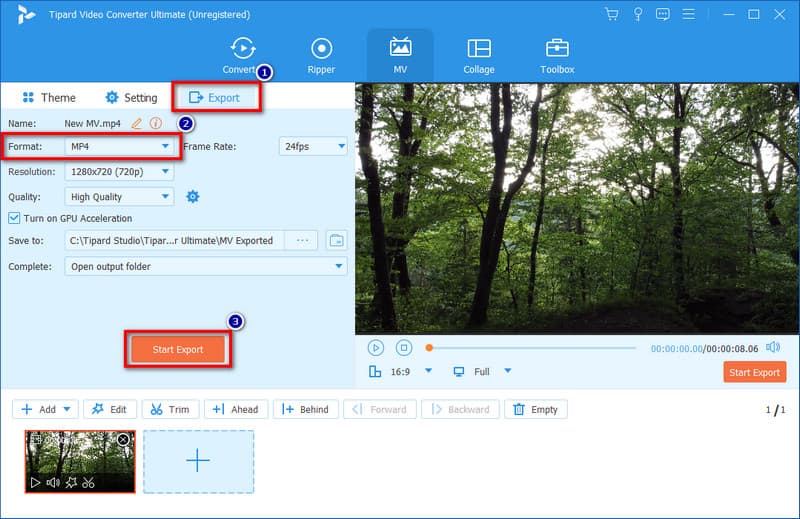Open the Collage module
800x519 pixels.
[x=479, y=56]
